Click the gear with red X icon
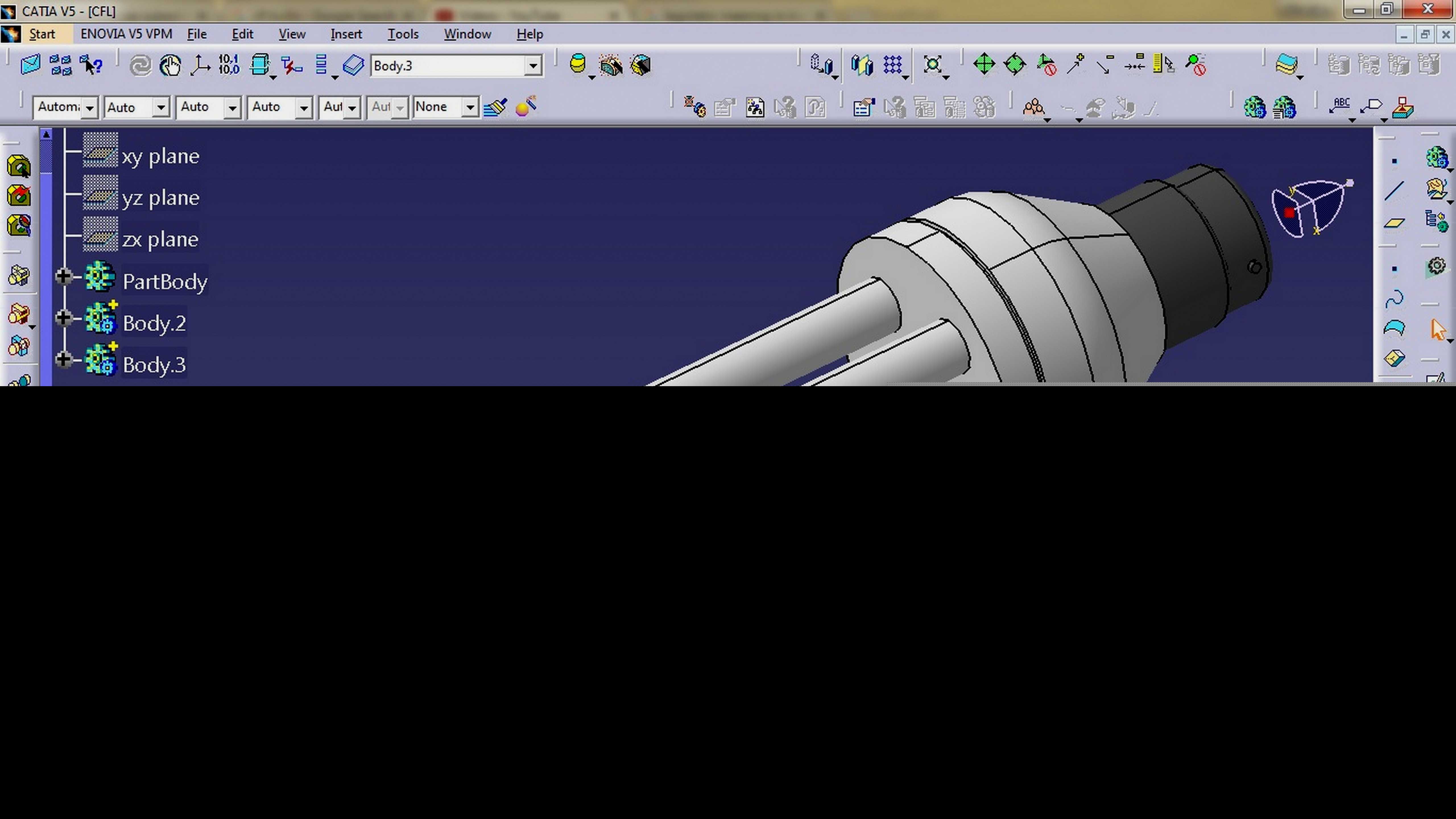This screenshot has width=1456, height=819. [695, 107]
